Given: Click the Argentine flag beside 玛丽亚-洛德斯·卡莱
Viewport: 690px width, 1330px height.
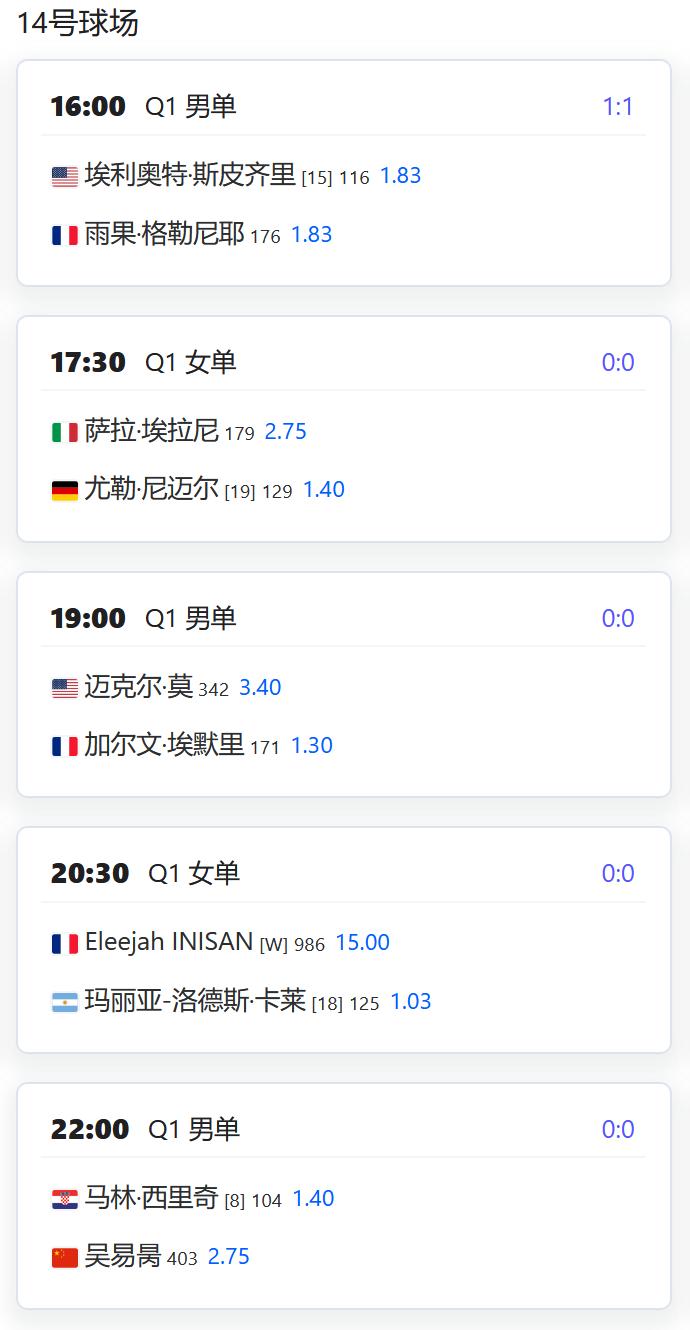Looking at the screenshot, I should (65, 1003).
